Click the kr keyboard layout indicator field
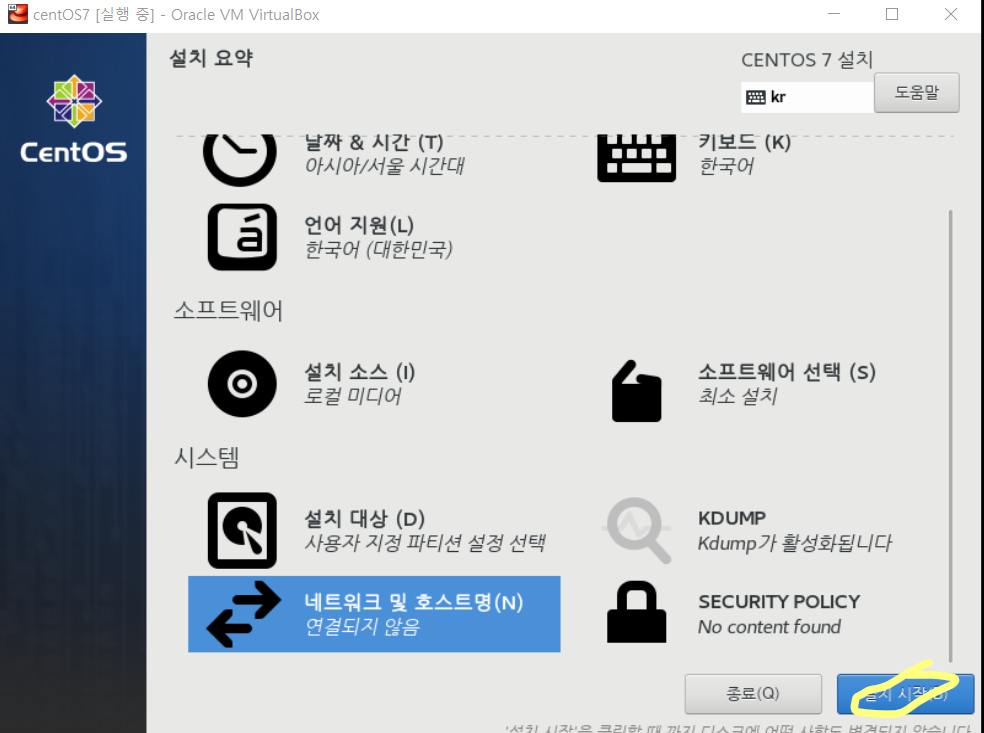The width and height of the screenshot is (984, 733). [807, 97]
